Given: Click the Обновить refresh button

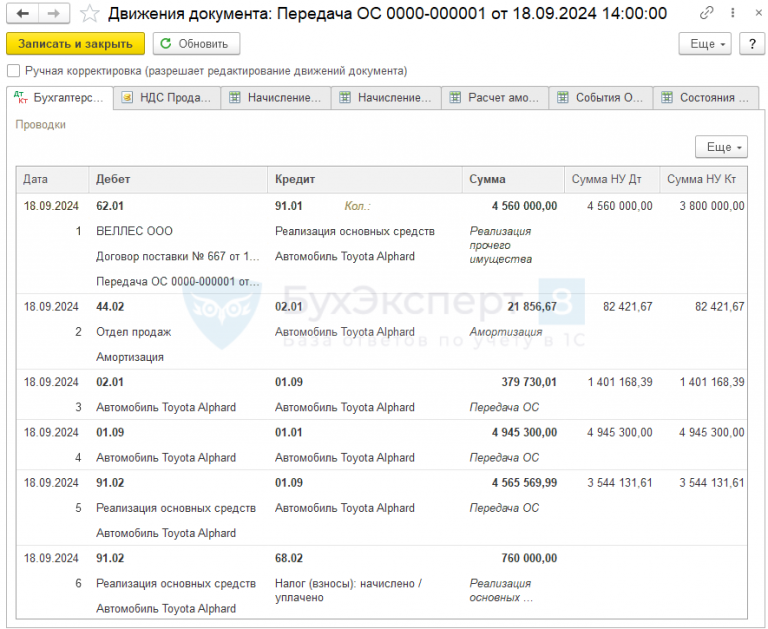Looking at the screenshot, I should (196, 44).
